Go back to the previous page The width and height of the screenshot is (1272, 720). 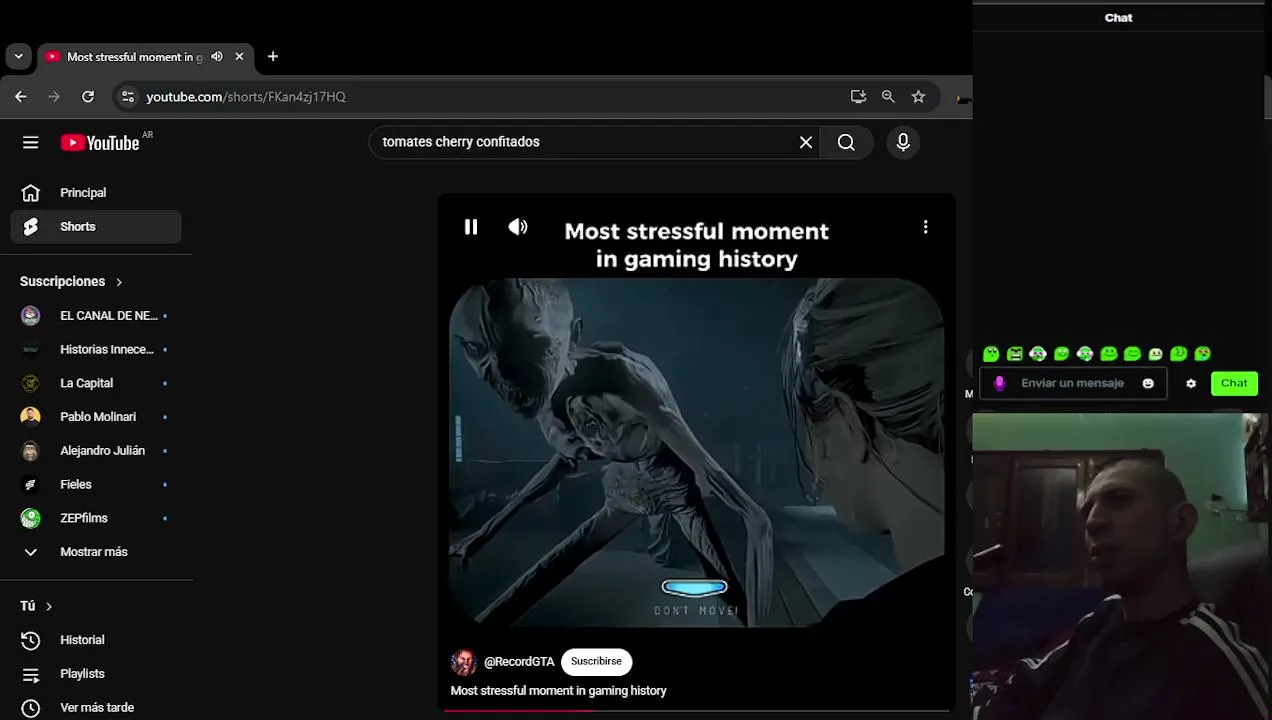click(21, 97)
